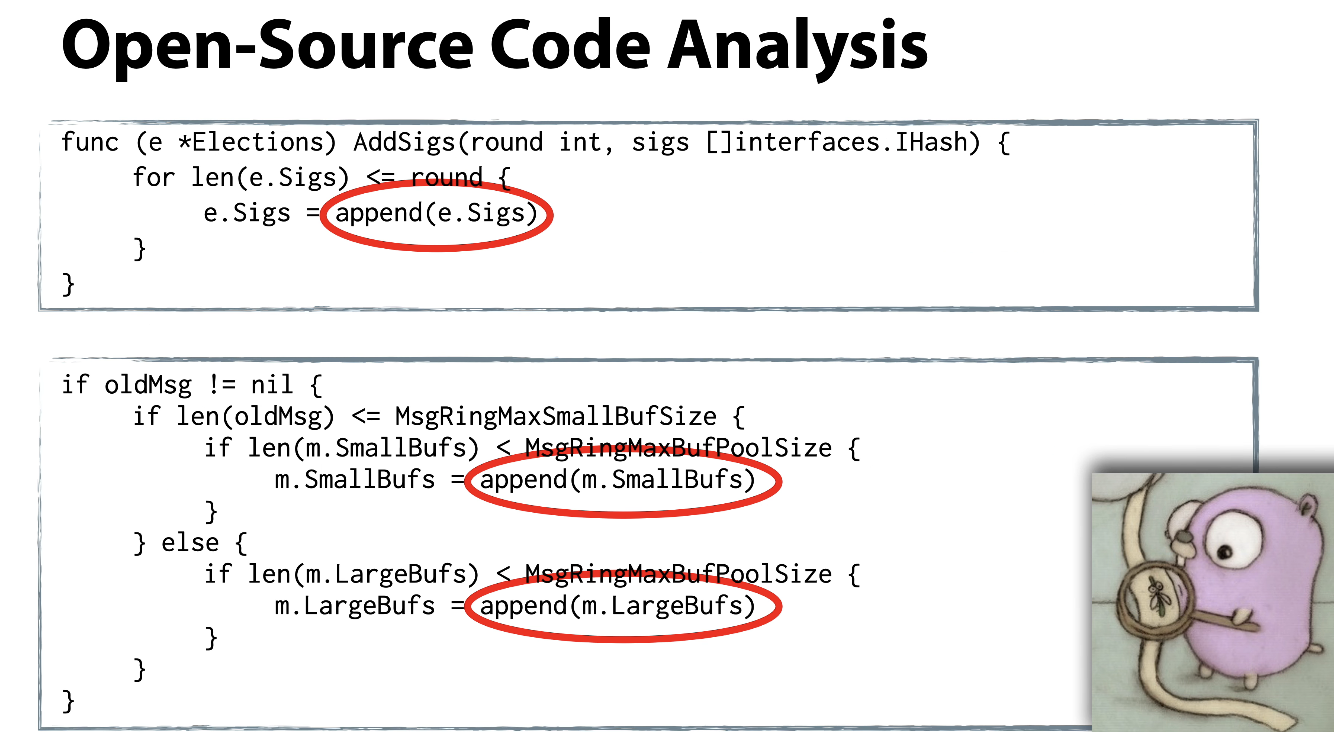The height and width of the screenshot is (732, 1334).
Task: Click the gopher cartoon image
Action: pos(1211,600)
